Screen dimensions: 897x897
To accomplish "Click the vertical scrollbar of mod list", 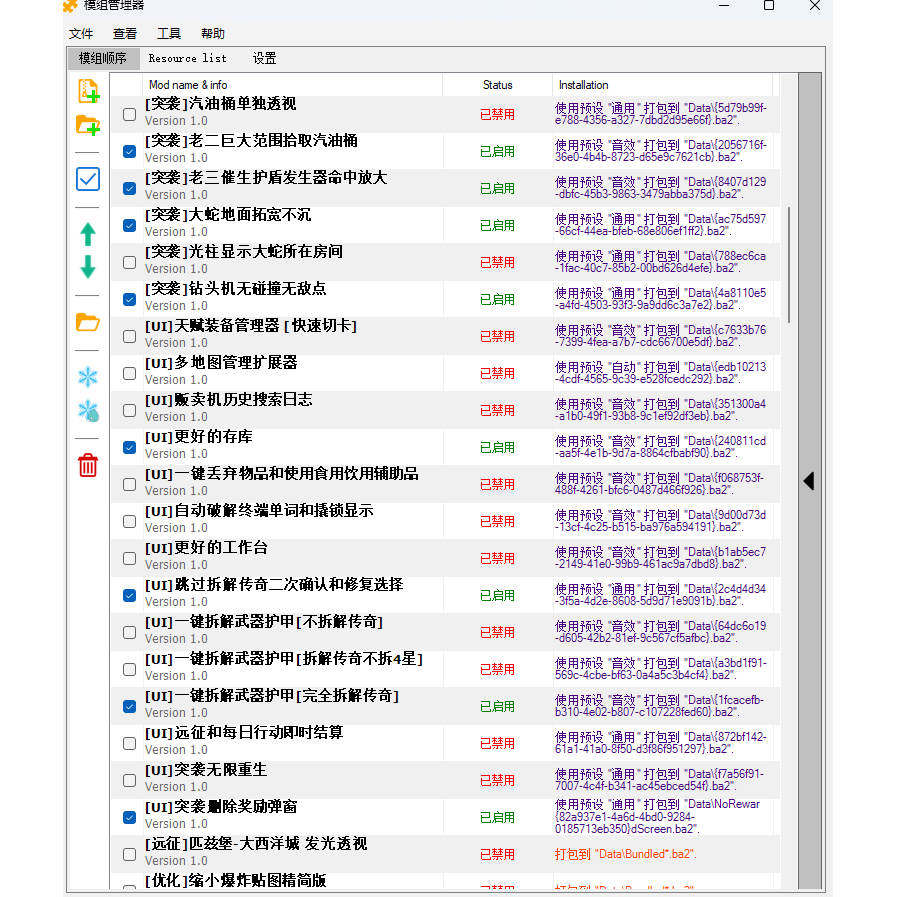I will (x=789, y=265).
